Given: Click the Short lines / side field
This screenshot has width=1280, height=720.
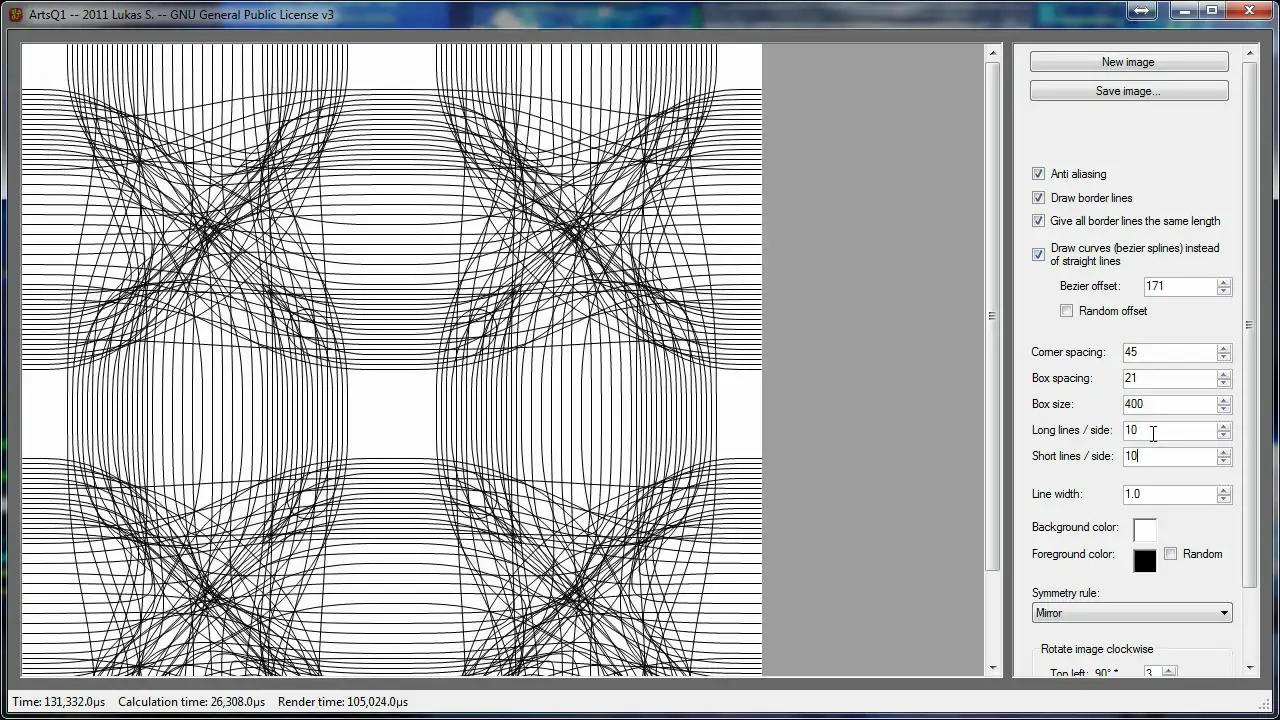Looking at the screenshot, I should 1169,456.
